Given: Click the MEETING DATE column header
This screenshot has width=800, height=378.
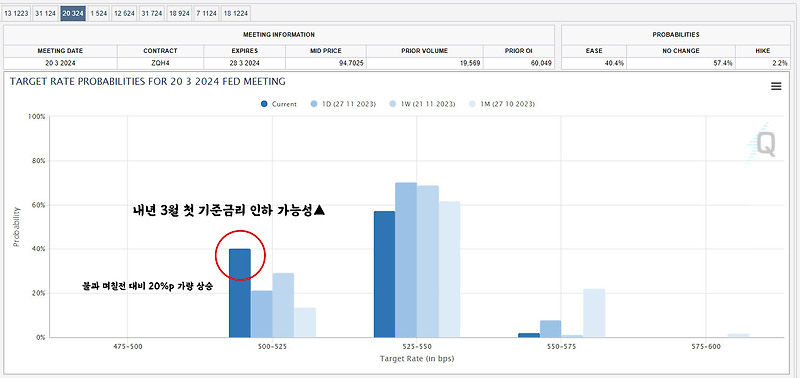Looking at the screenshot, I should pyautogui.click(x=60, y=51).
